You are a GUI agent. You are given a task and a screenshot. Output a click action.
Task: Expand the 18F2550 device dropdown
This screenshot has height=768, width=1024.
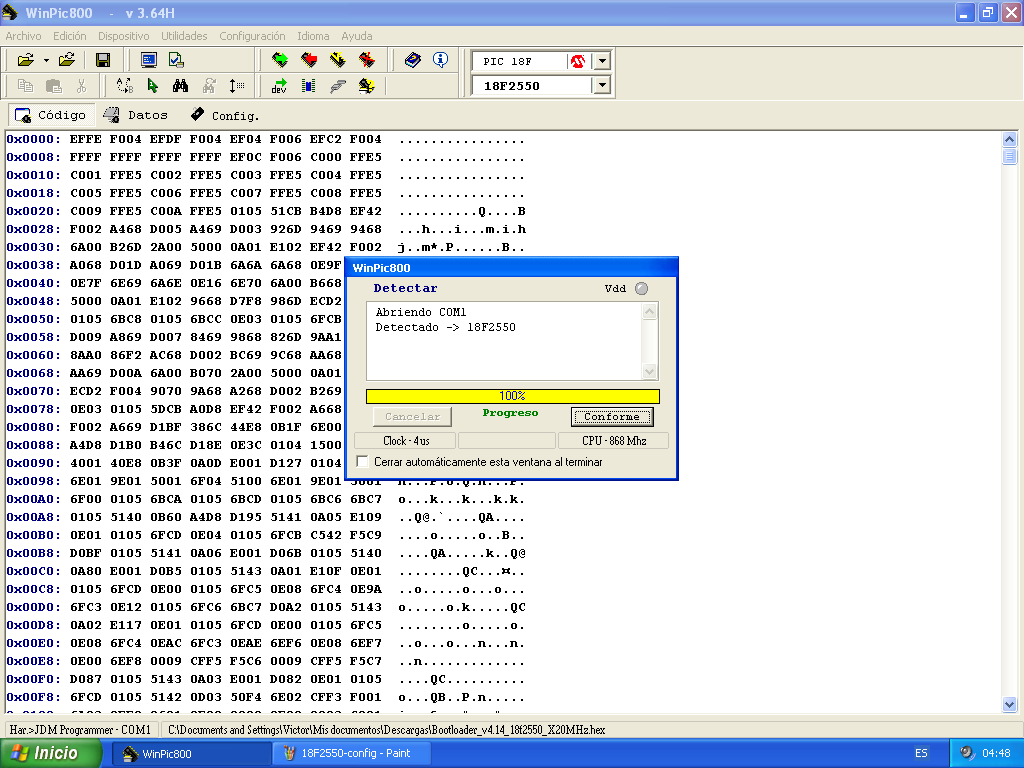click(x=602, y=86)
